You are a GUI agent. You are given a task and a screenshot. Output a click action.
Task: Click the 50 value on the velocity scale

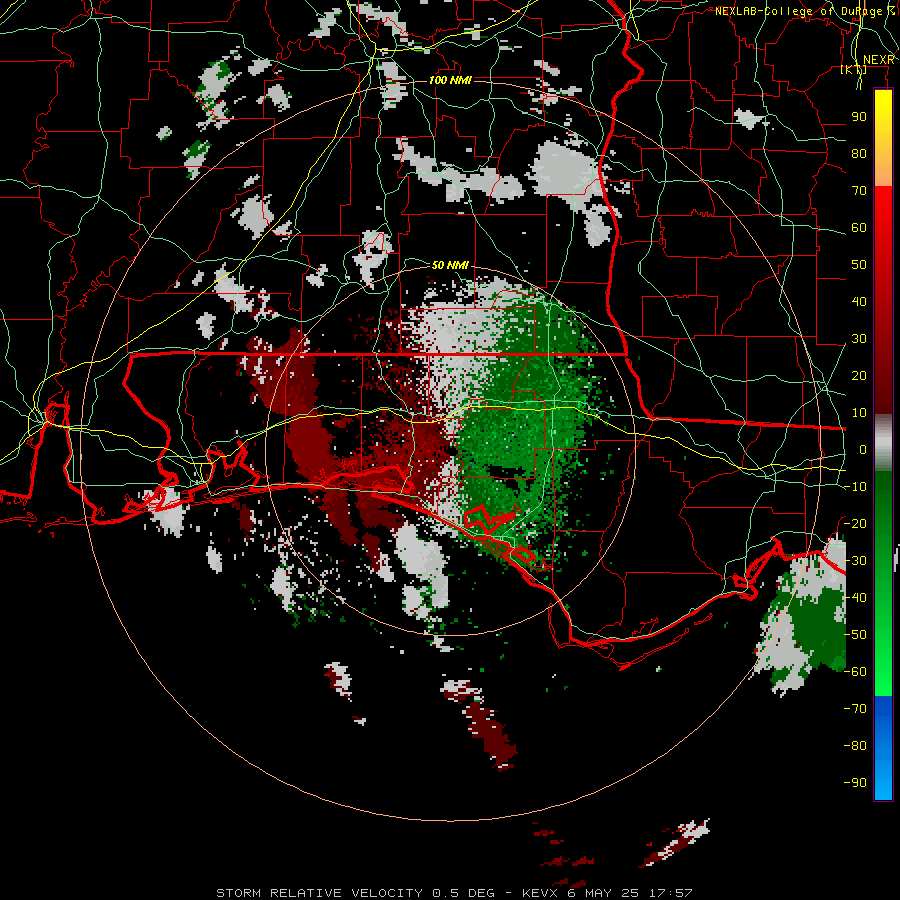[x=859, y=265]
